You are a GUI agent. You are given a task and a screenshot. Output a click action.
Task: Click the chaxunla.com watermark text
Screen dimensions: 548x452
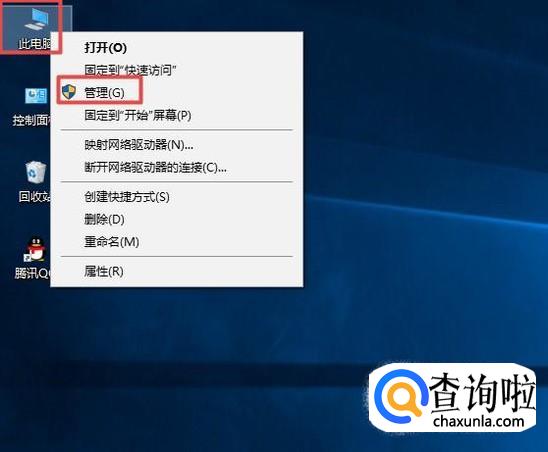tap(478, 421)
